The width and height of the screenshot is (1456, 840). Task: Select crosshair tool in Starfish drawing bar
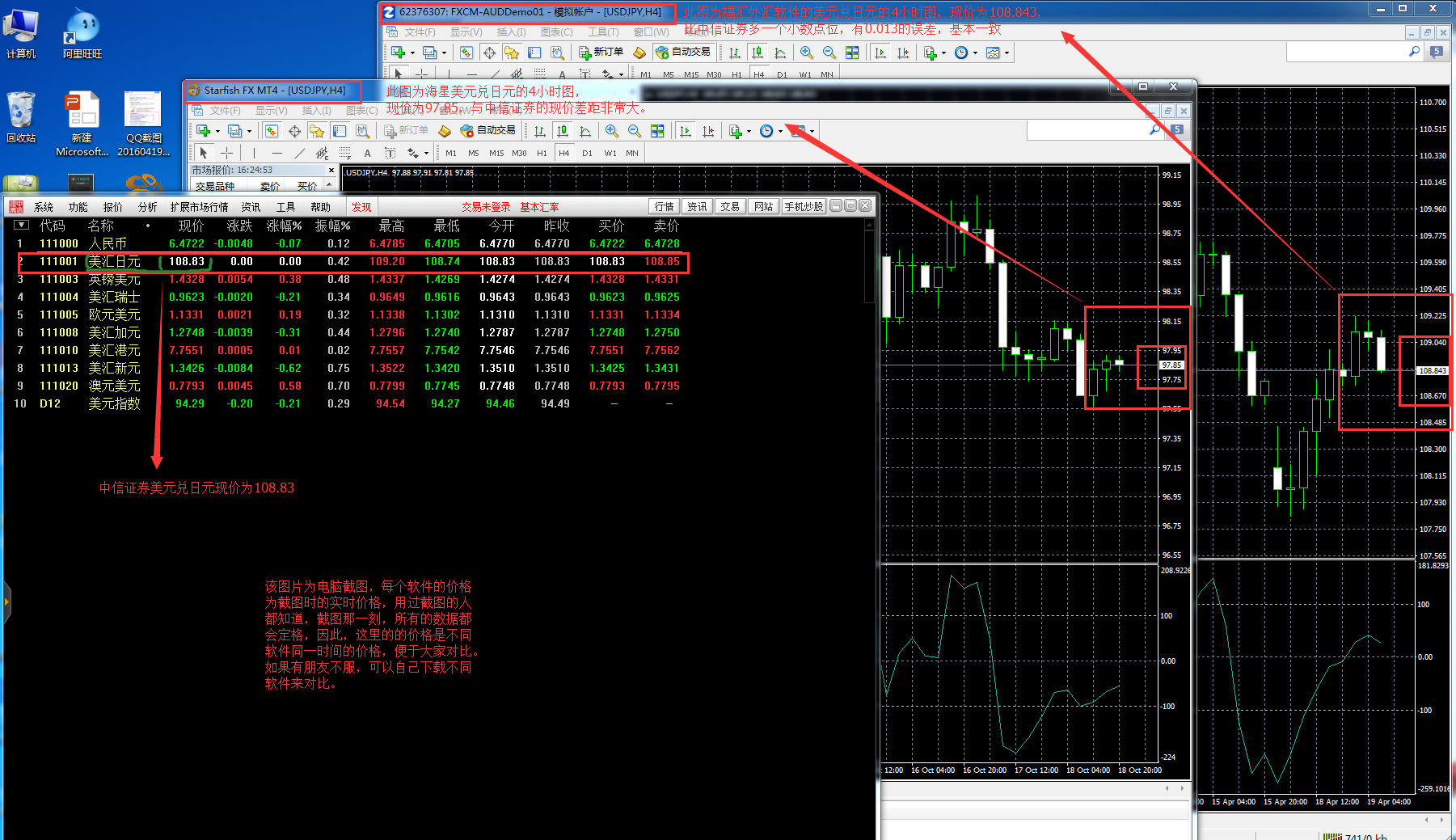[226, 153]
